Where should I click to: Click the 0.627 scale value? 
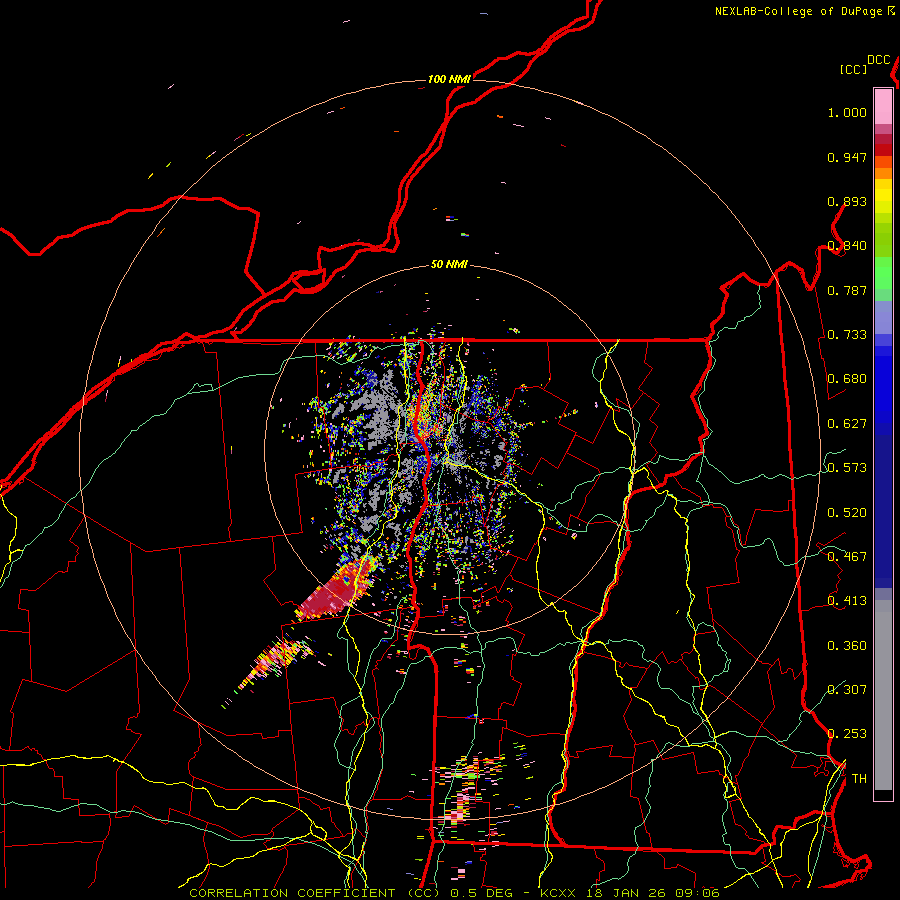tap(847, 424)
